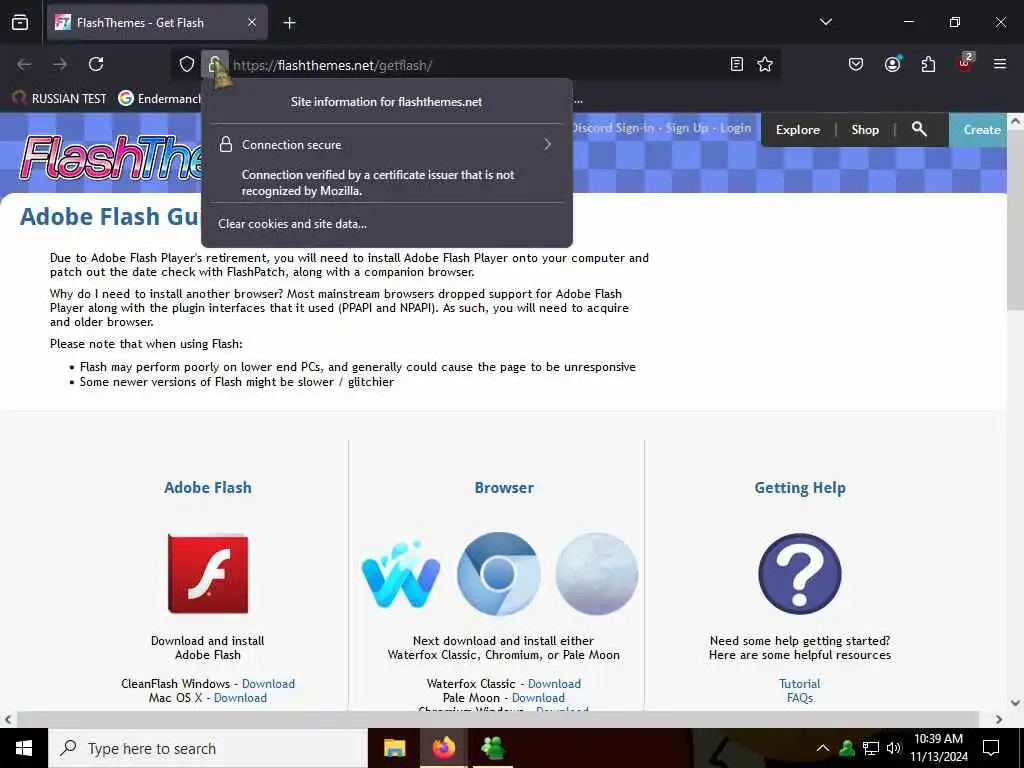Open the Tutorial link
The height and width of the screenshot is (768, 1024).
pos(799,683)
